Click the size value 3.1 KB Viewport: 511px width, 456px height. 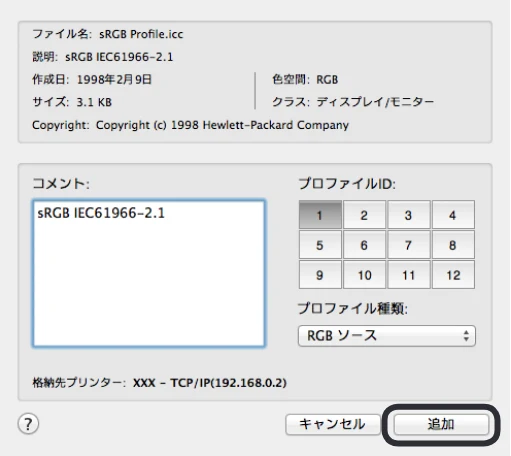[94, 102]
